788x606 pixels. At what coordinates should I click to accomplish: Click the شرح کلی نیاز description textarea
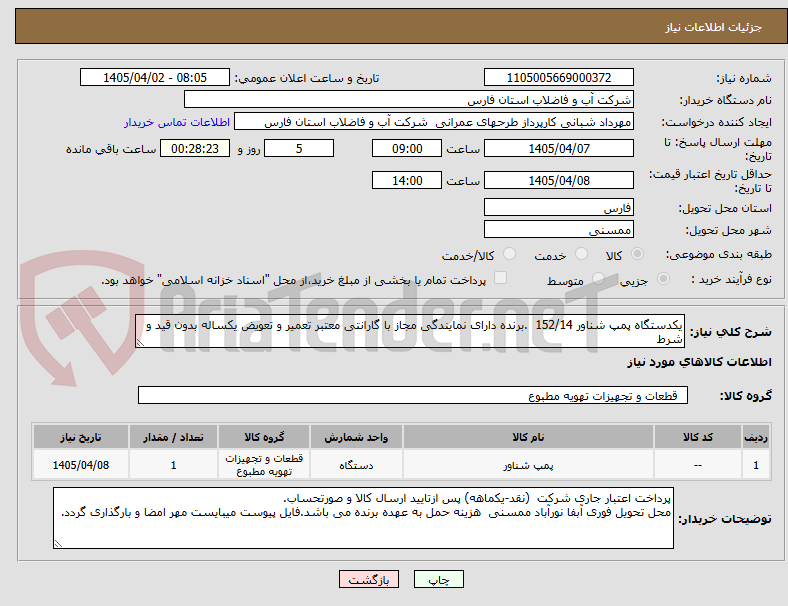[x=410, y=332]
